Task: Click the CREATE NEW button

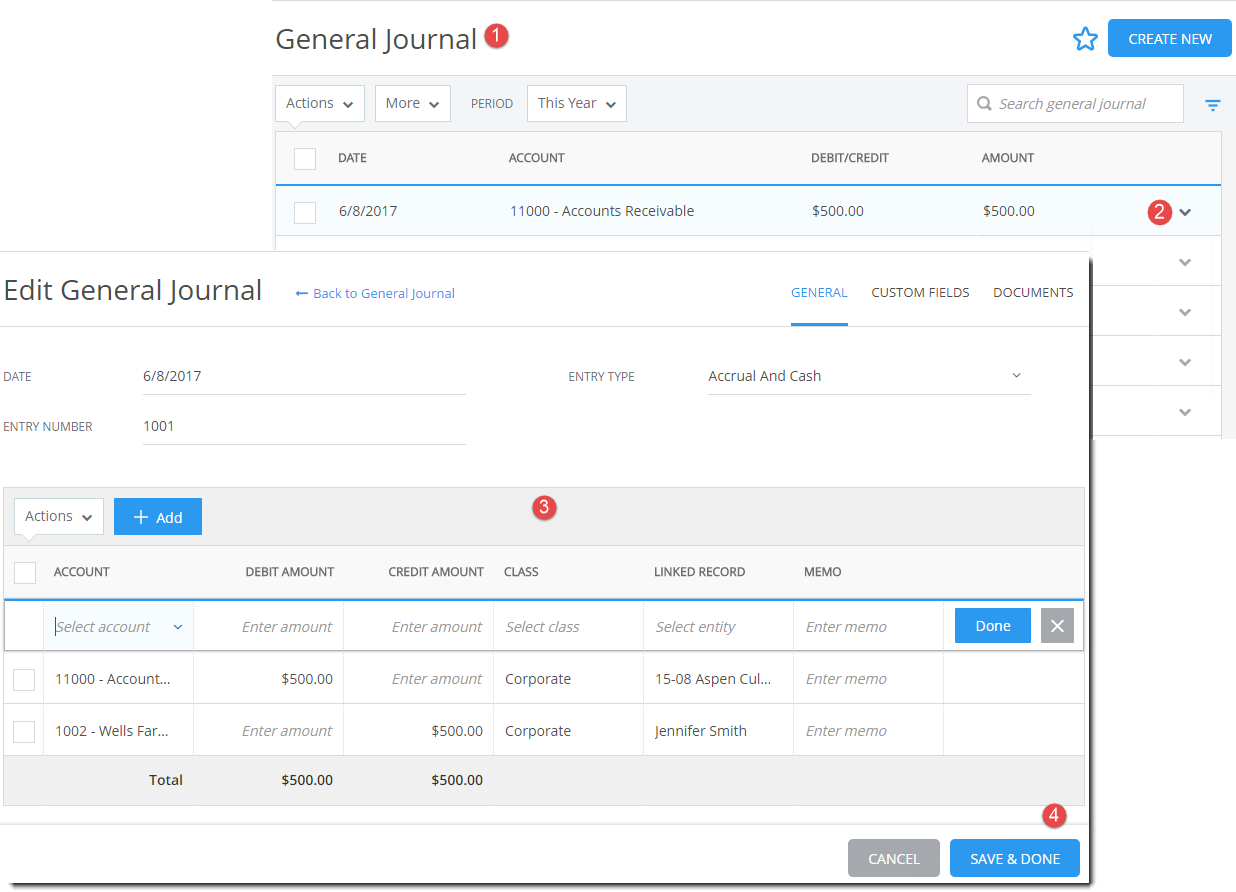Action: tap(1169, 38)
